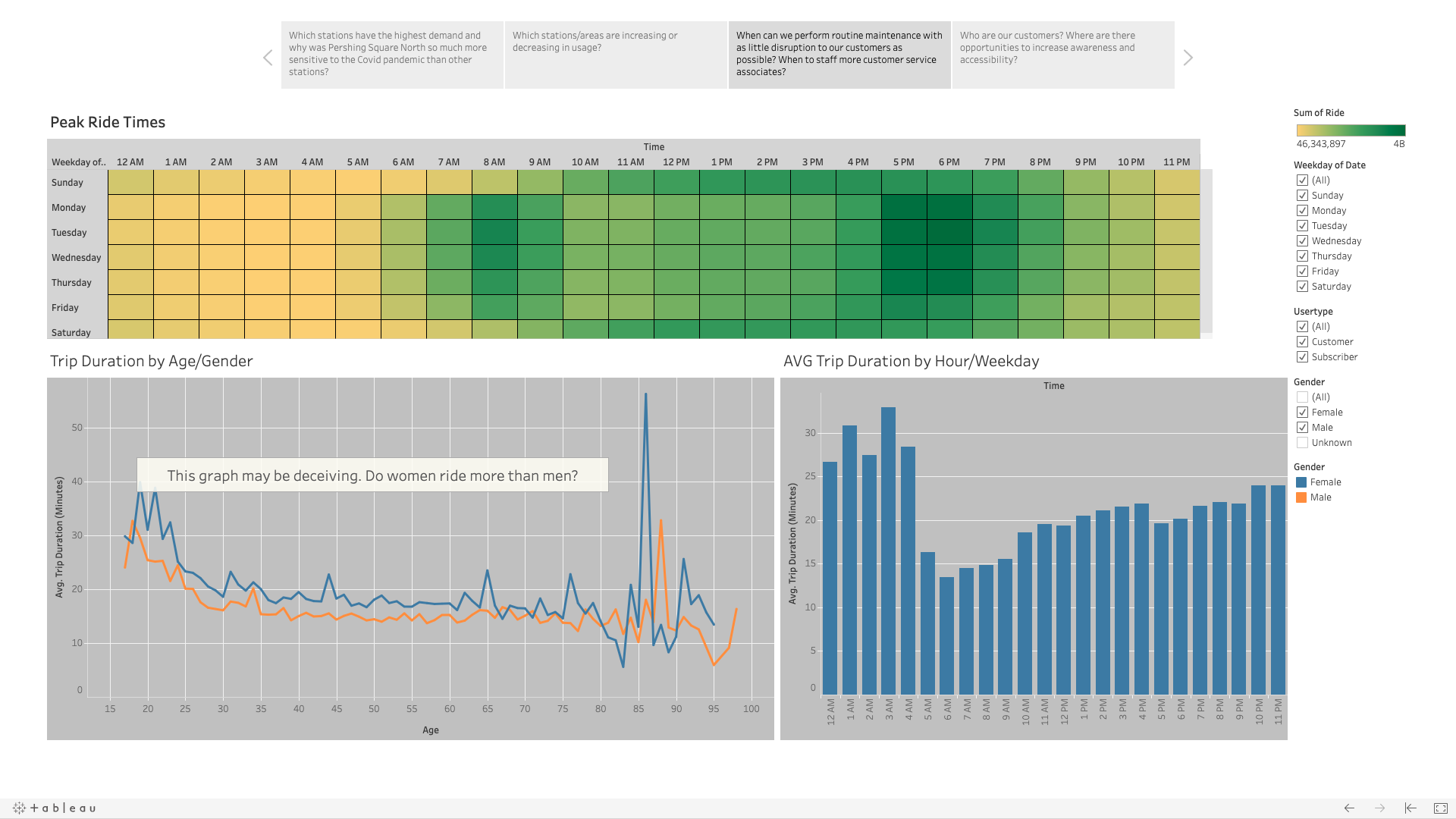Disable the Customer option under Usertype
Image resolution: width=1456 pixels, height=819 pixels.
1302,341
